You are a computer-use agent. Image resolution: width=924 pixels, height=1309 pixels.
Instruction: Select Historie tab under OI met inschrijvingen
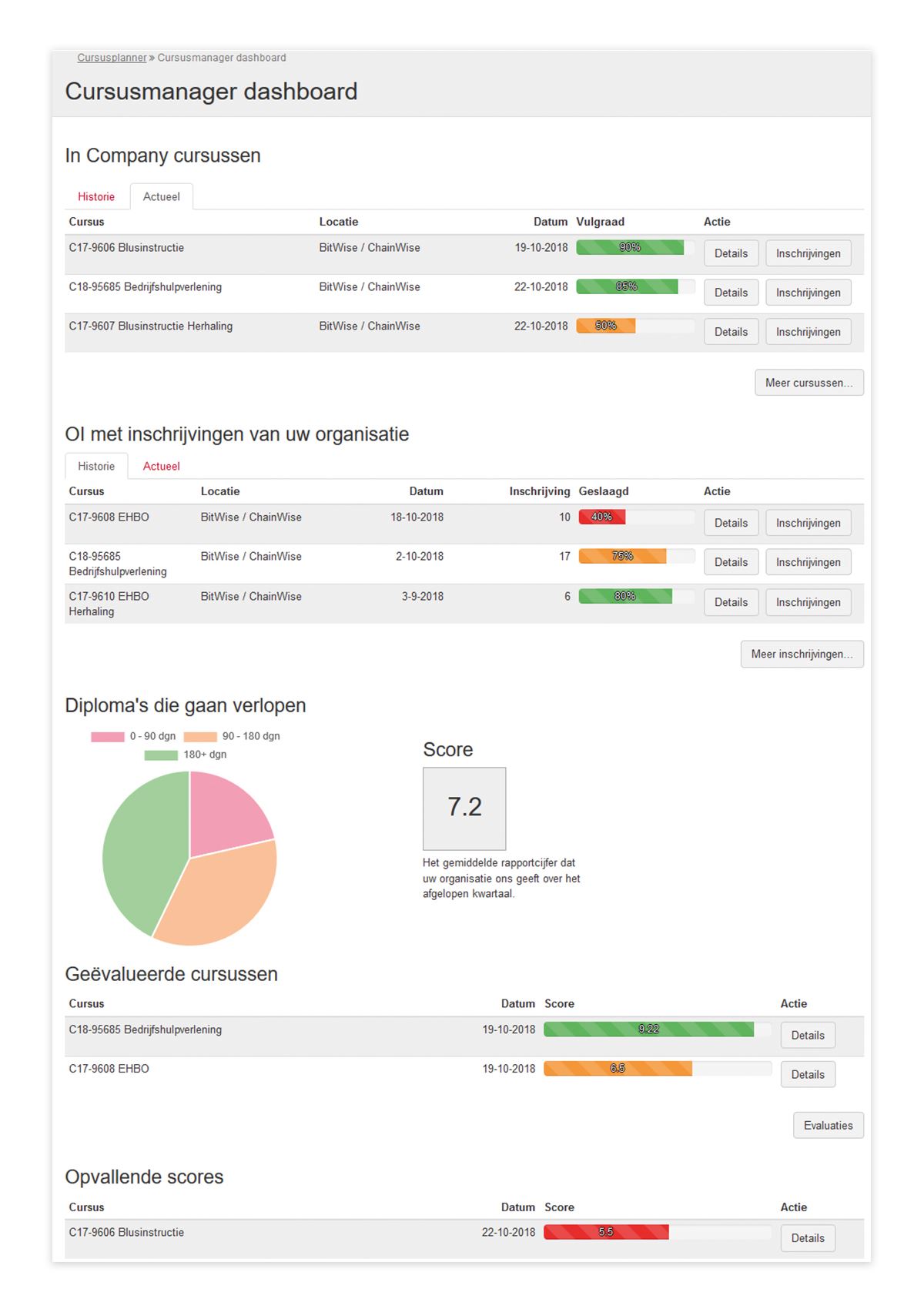point(96,467)
